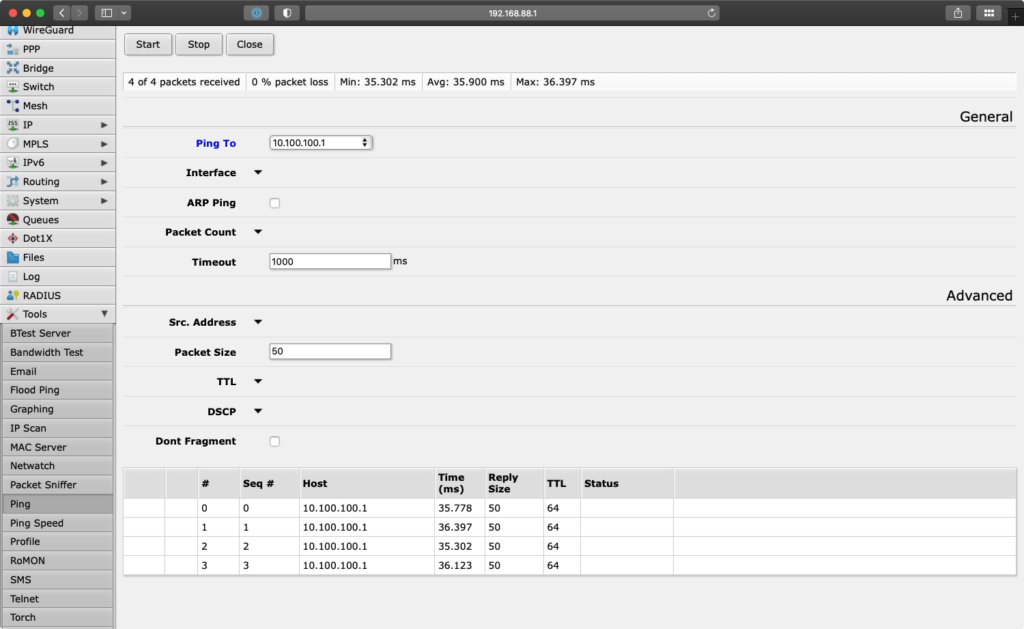This screenshot has height=629, width=1024.
Task: Click the Start button to begin pinging
Action: (147, 44)
